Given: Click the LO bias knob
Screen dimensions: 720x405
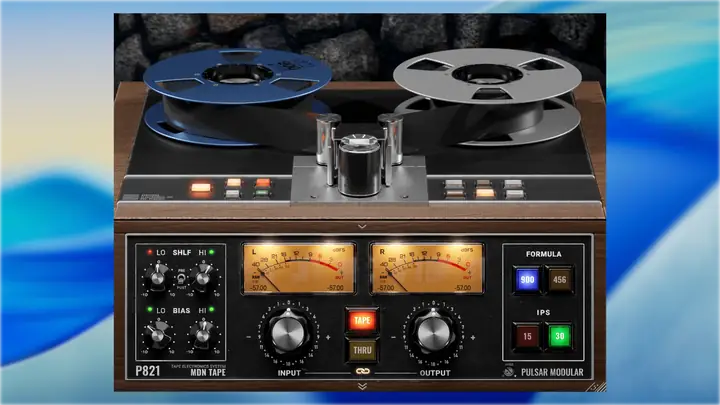Looking at the screenshot, I should tap(158, 334).
